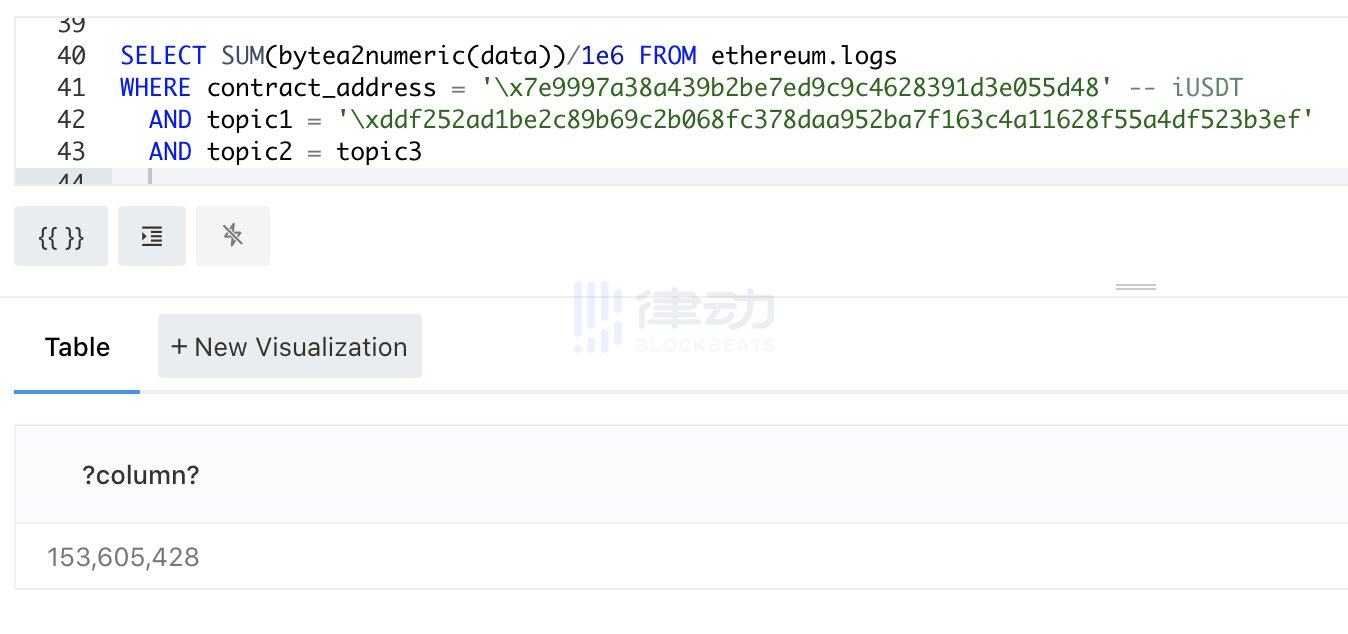The height and width of the screenshot is (634, 1348).
Task: Click the panel resize drag handle
Action: pyautogui.click(x=1135, y=285)
